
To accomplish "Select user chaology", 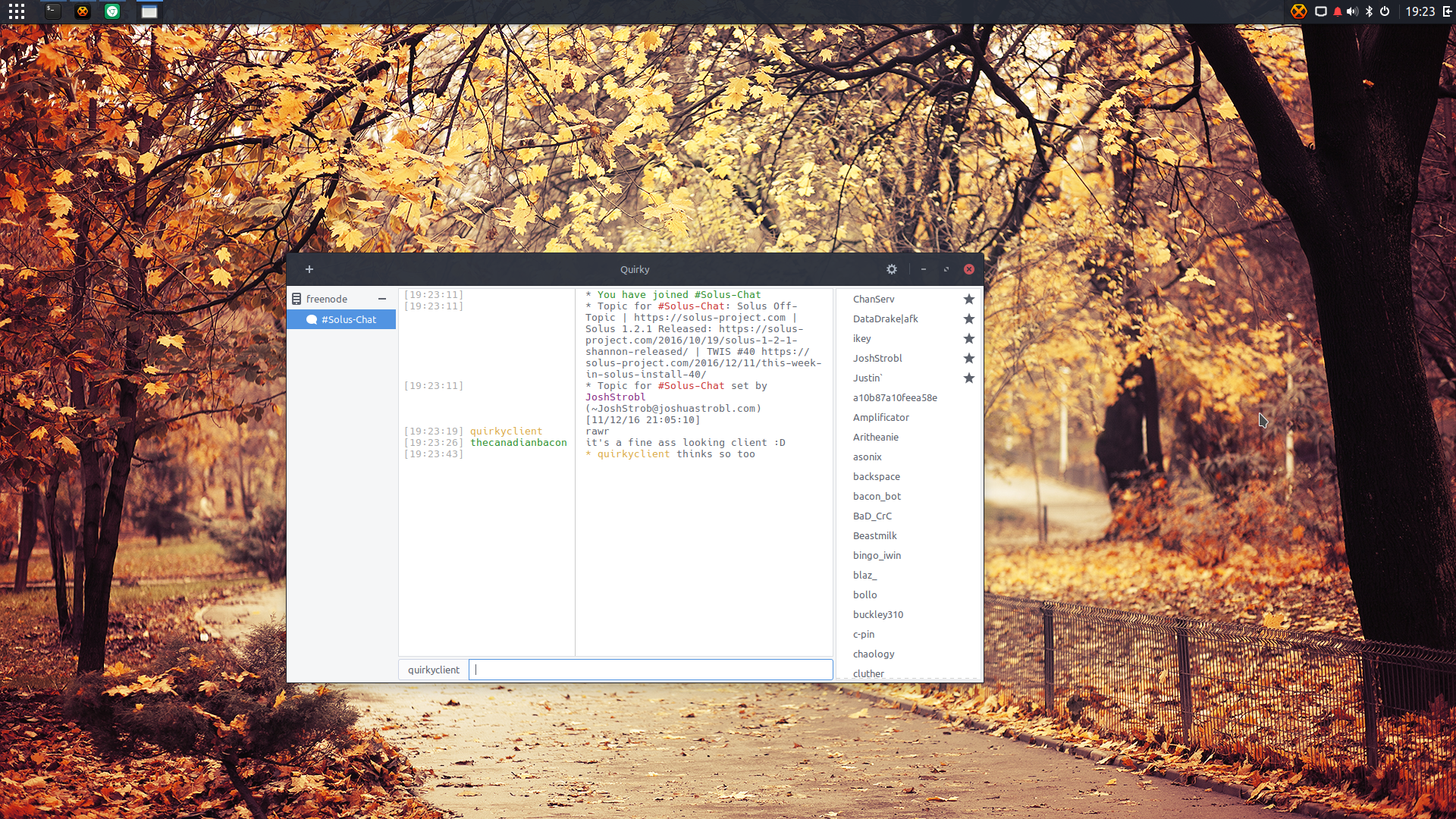I will click(908, 654).
